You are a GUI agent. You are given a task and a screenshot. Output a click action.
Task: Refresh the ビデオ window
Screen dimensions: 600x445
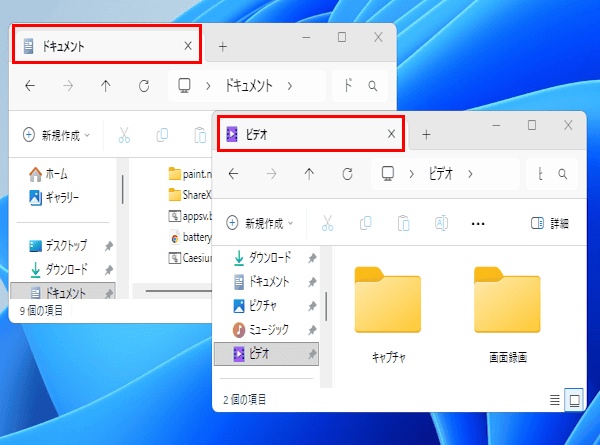click(x=347, y=174)
